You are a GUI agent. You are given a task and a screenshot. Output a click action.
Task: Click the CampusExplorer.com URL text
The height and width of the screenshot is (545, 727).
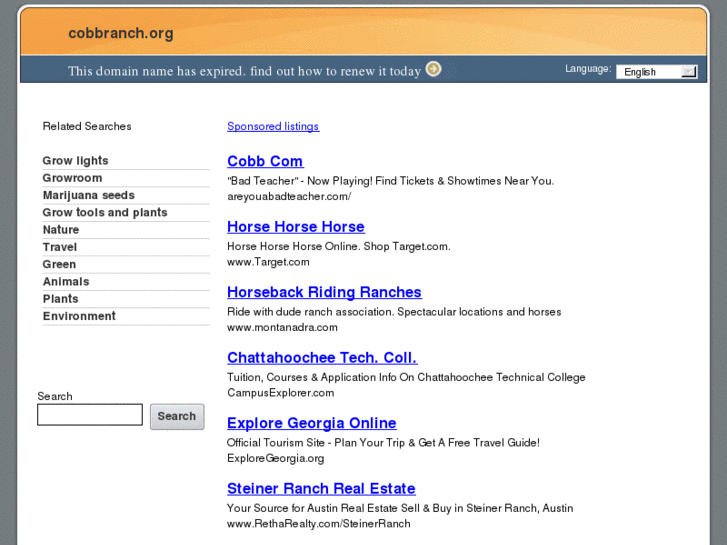281,393
